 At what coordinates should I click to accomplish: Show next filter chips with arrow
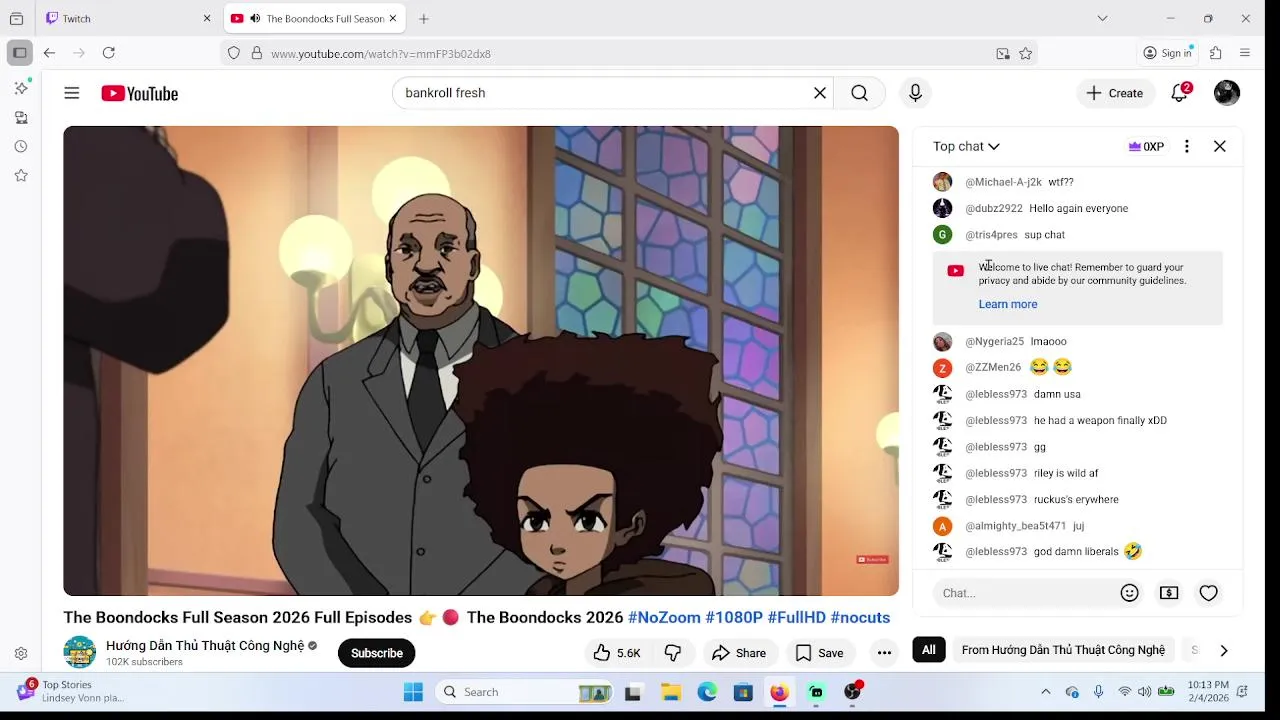1224,650
